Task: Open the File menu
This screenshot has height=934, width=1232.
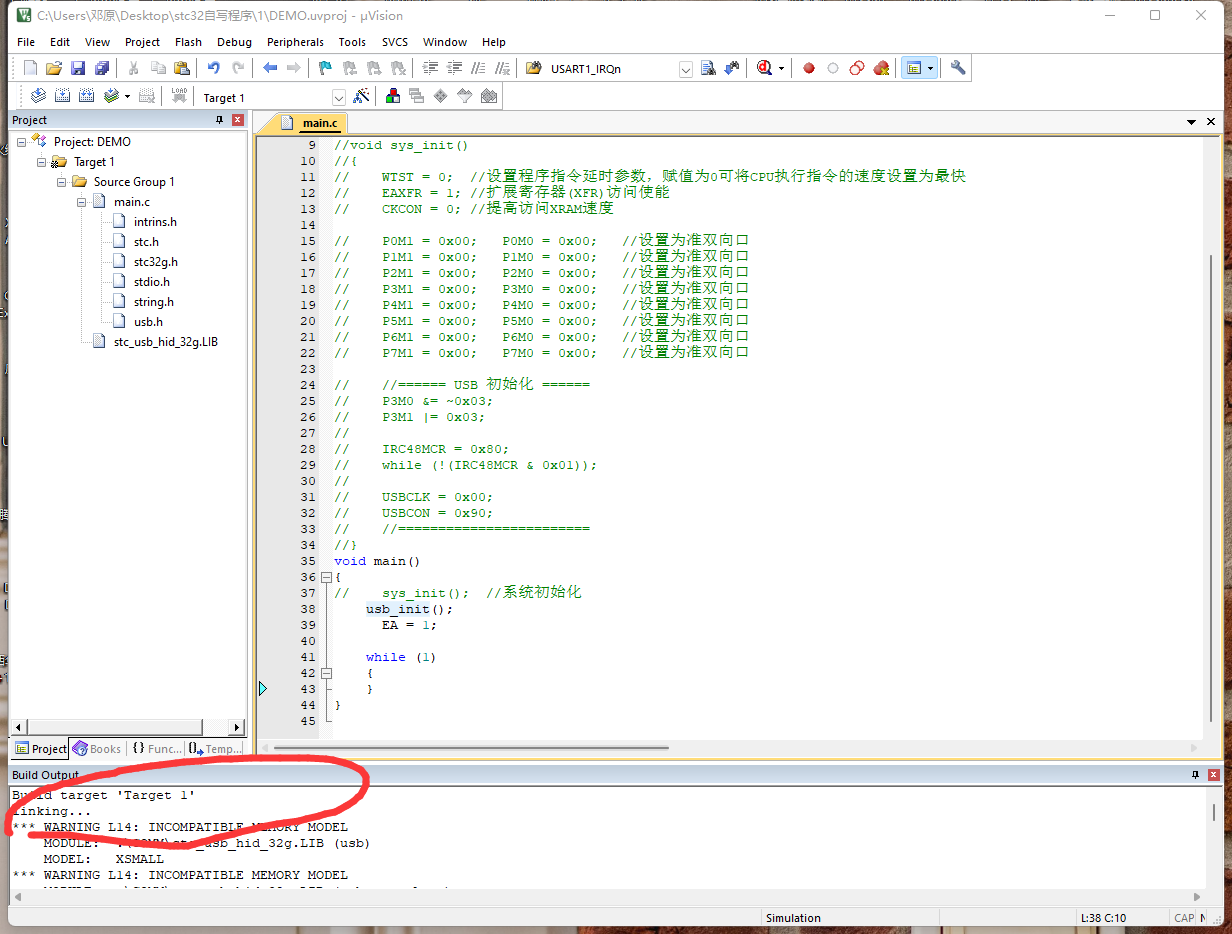Action: pos(26,42)
